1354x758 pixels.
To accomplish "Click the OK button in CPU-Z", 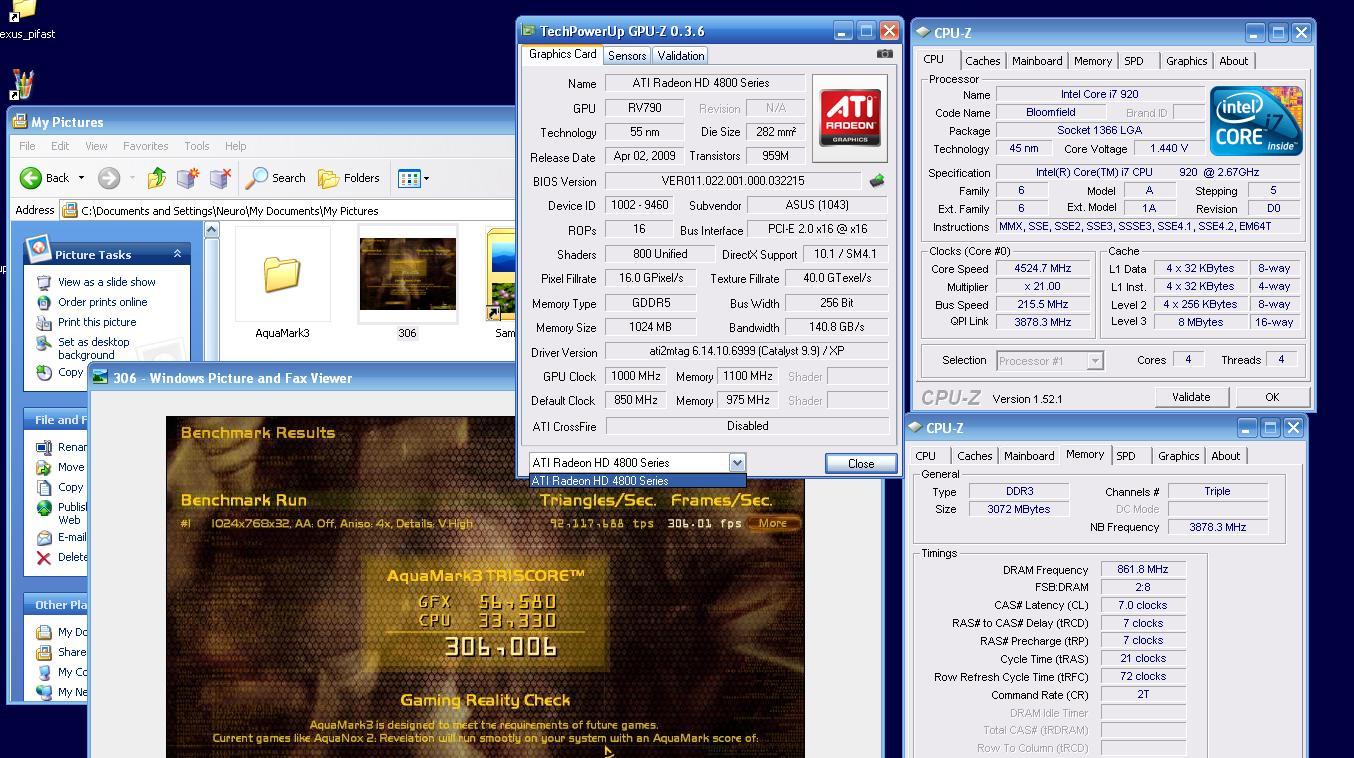I will pos(1271,397).
